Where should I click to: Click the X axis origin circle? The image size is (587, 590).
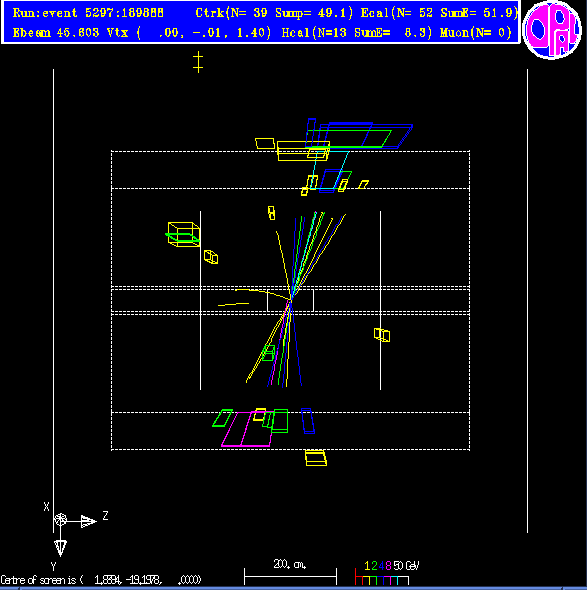click(x=60, y=520)
